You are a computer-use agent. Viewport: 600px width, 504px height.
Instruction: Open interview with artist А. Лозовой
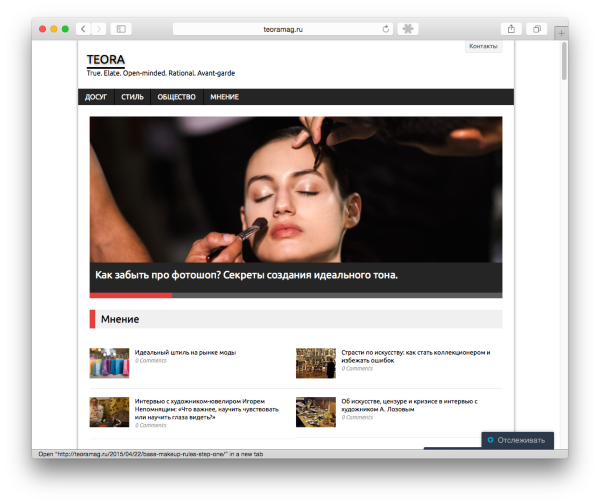pos(409,405)
